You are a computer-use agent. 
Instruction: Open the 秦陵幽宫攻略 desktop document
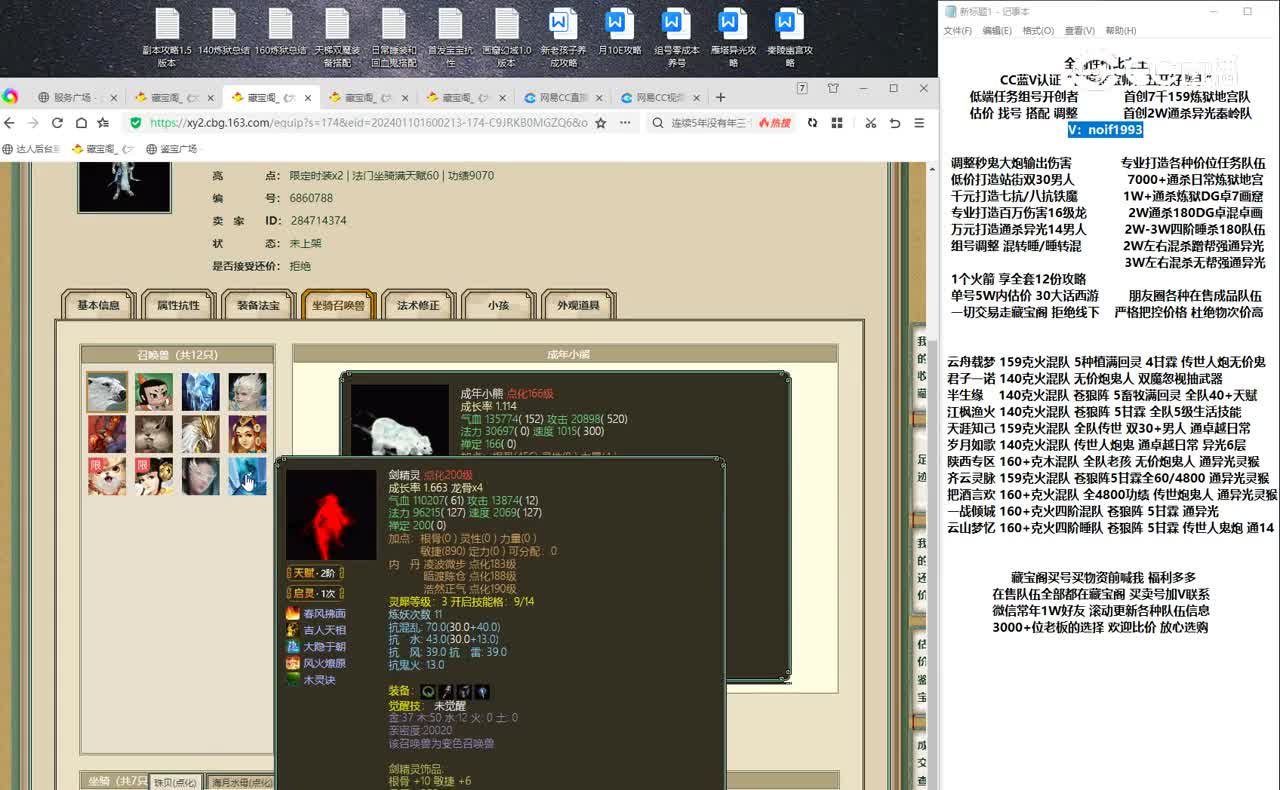789,38
